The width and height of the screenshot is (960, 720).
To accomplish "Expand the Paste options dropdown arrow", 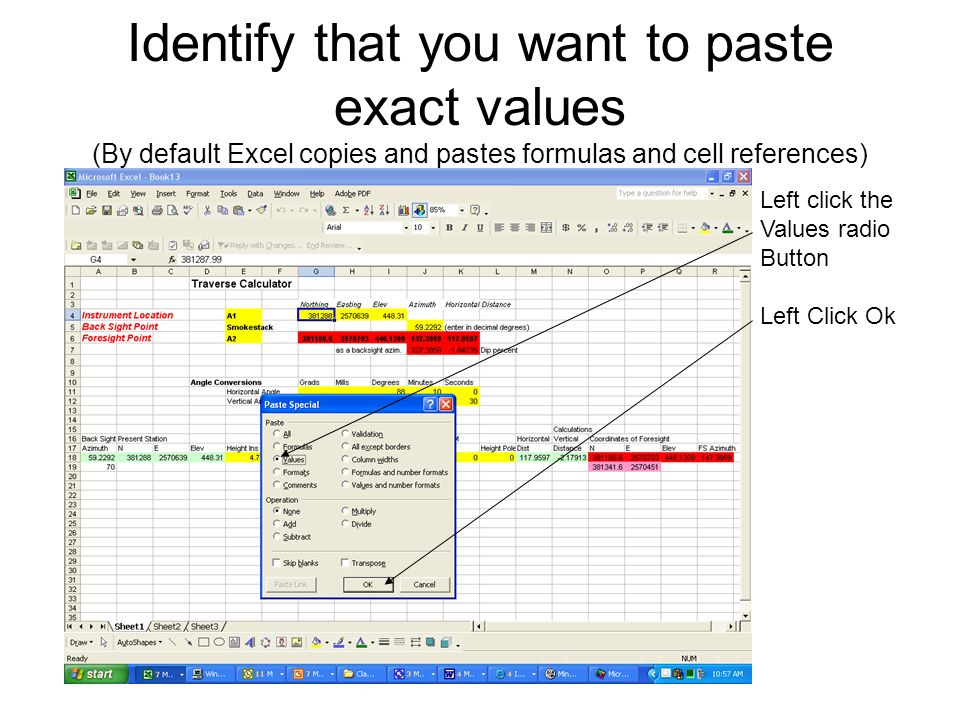I will coord(249,211).
